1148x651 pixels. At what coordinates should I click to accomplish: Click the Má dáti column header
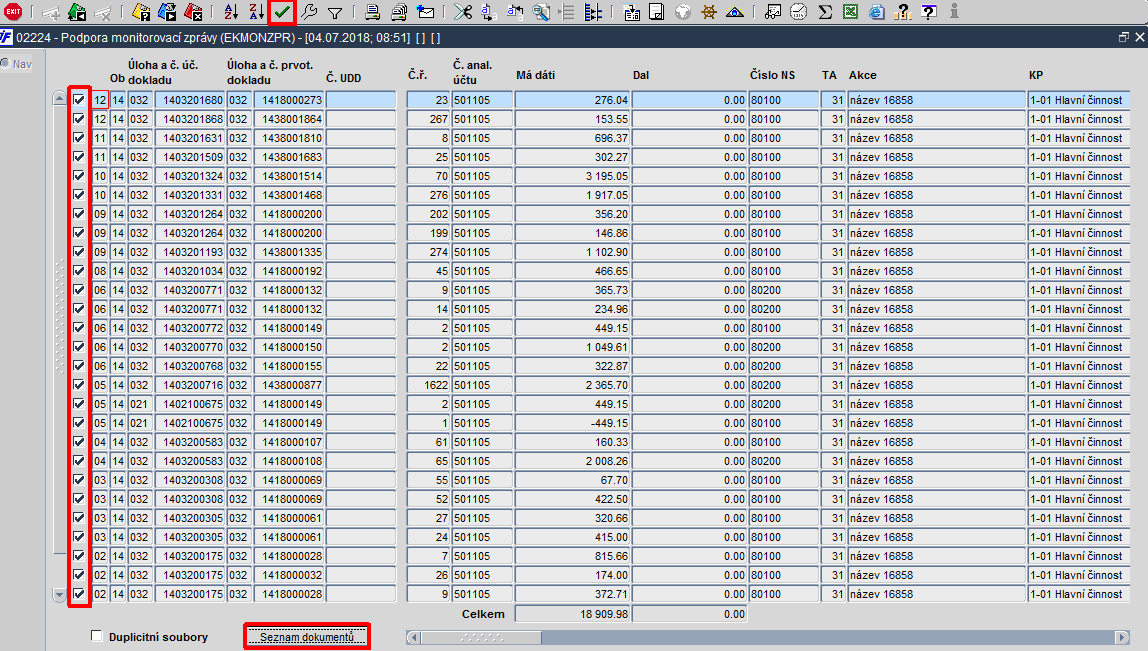535,75
